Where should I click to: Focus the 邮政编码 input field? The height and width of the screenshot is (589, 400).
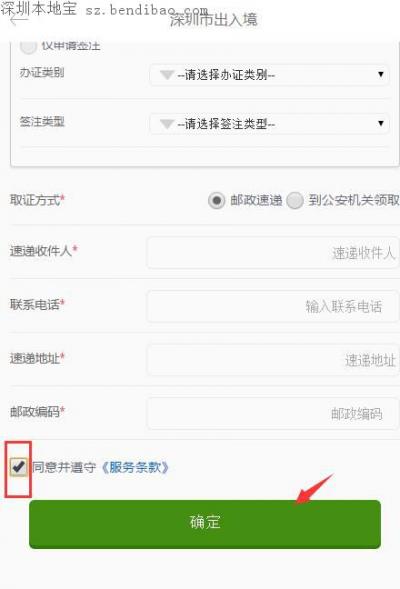pyautogui.click(x=273, y=414)
